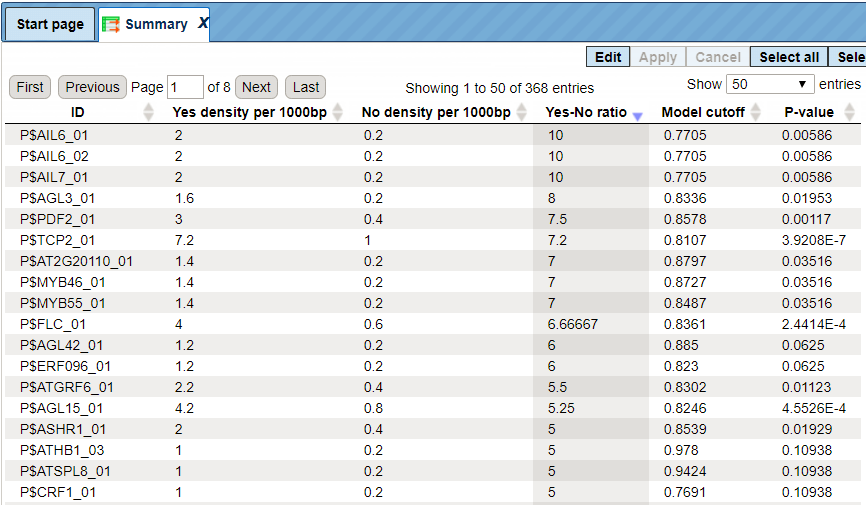Image resolution: width=866 pixels, height=505 pixels.
Task: Click the Previous page button
Action: (x=92, y=87)
